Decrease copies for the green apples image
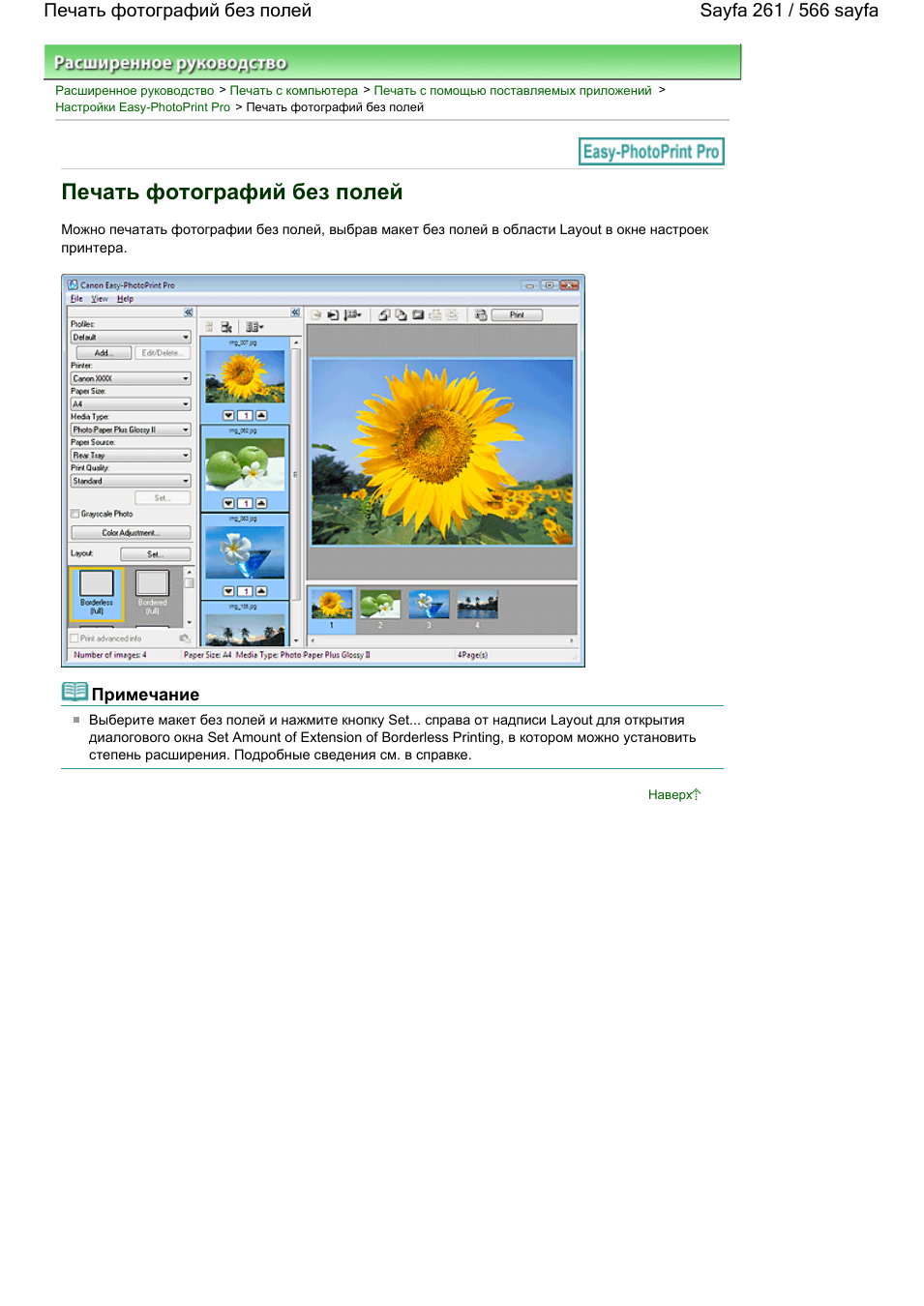The height and width of the screenshot is (1306, 924). pos(229,503)
